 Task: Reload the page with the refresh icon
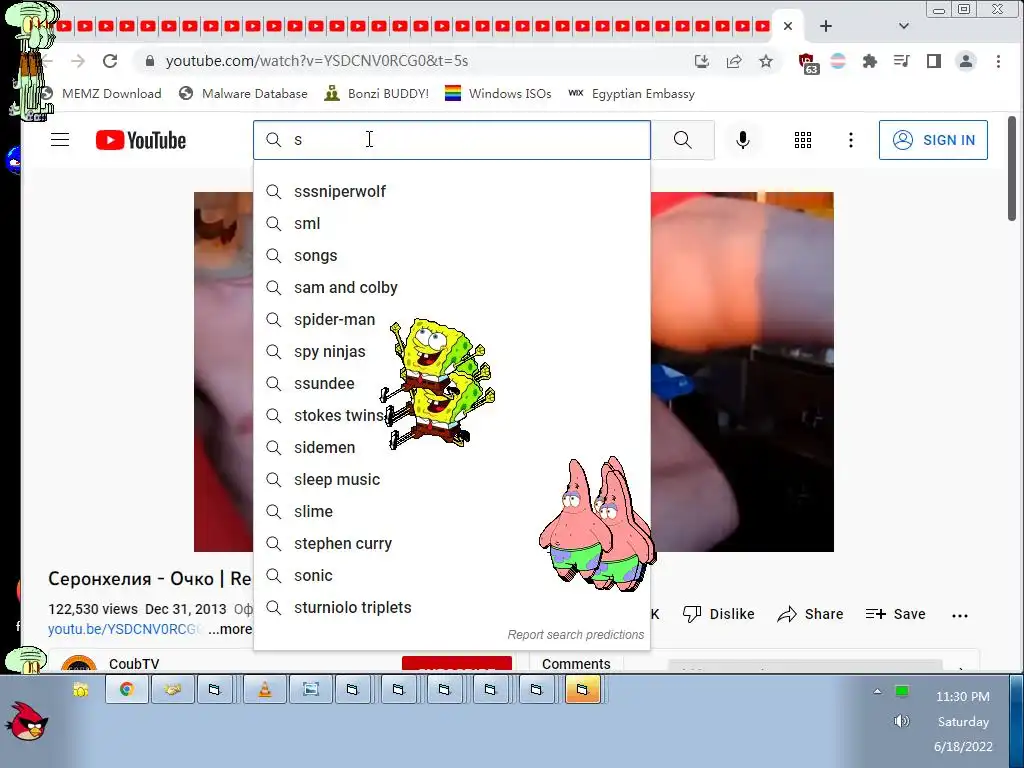pos(110,61)
